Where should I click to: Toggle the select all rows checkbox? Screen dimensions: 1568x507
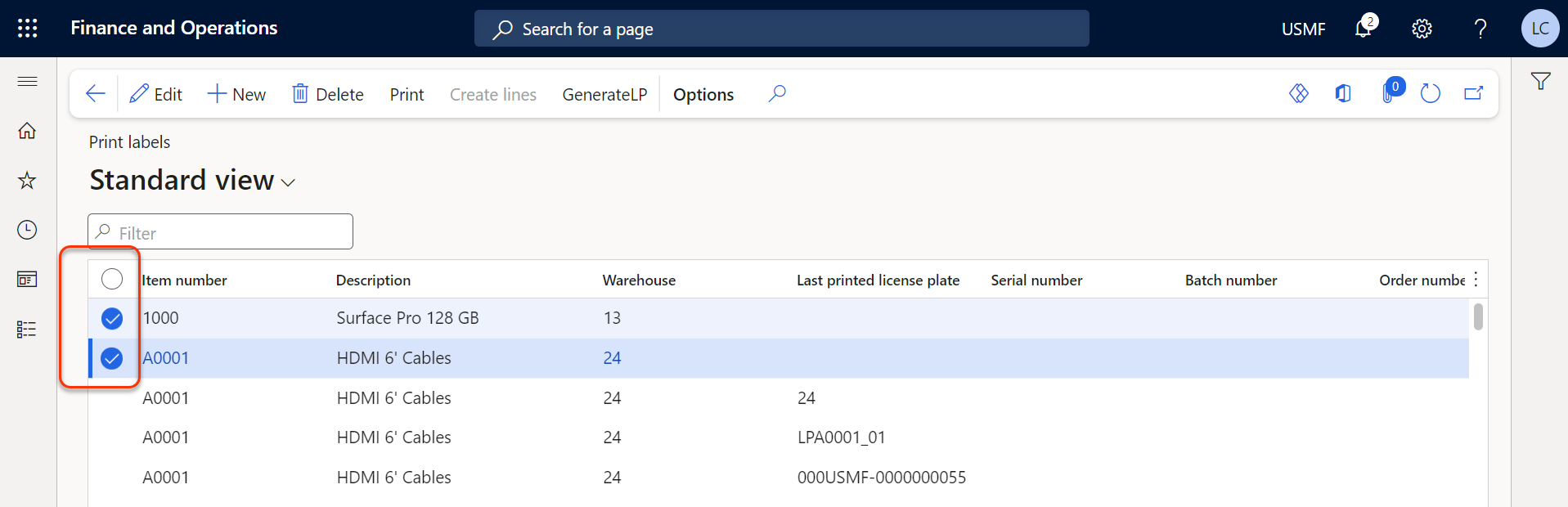(112, 280)
